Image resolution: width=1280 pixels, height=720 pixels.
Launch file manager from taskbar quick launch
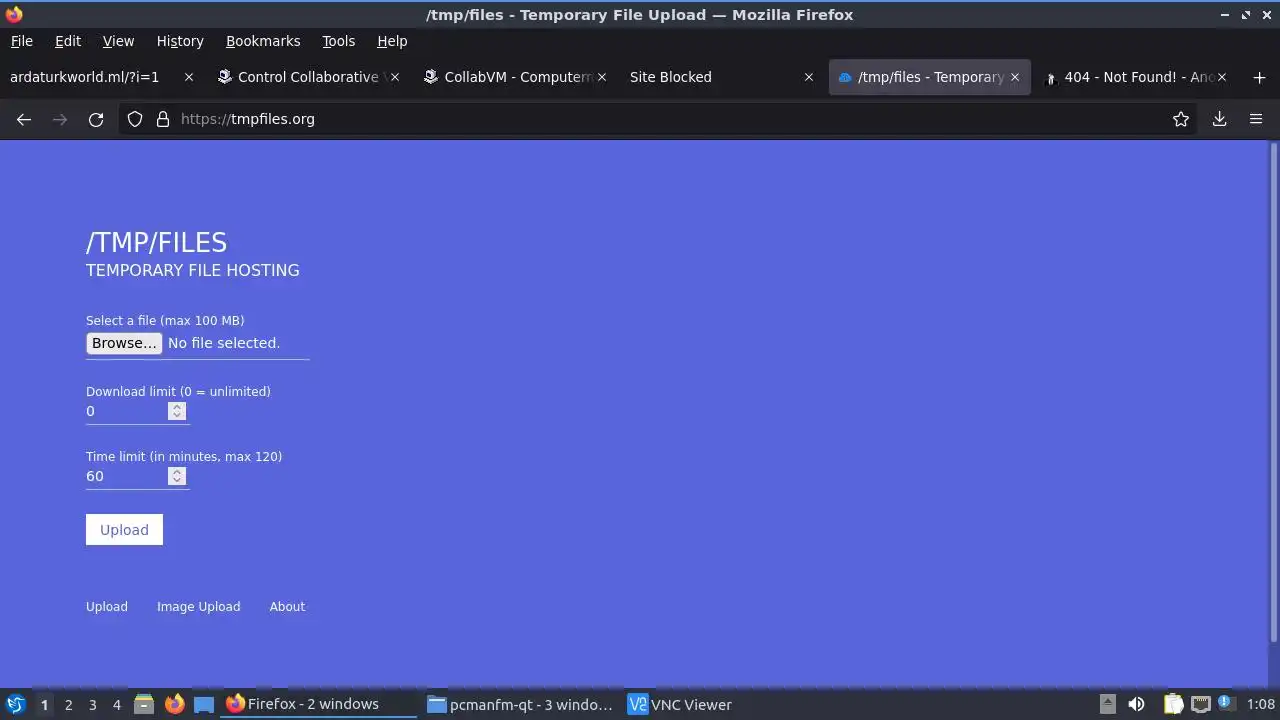144,705
